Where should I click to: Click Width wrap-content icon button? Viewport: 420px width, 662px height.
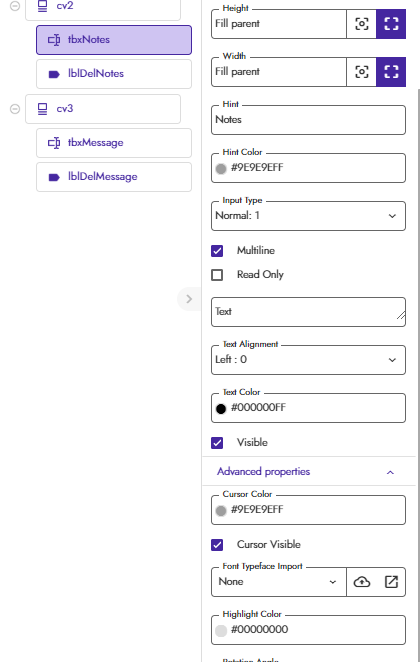(x=361, y=72)
